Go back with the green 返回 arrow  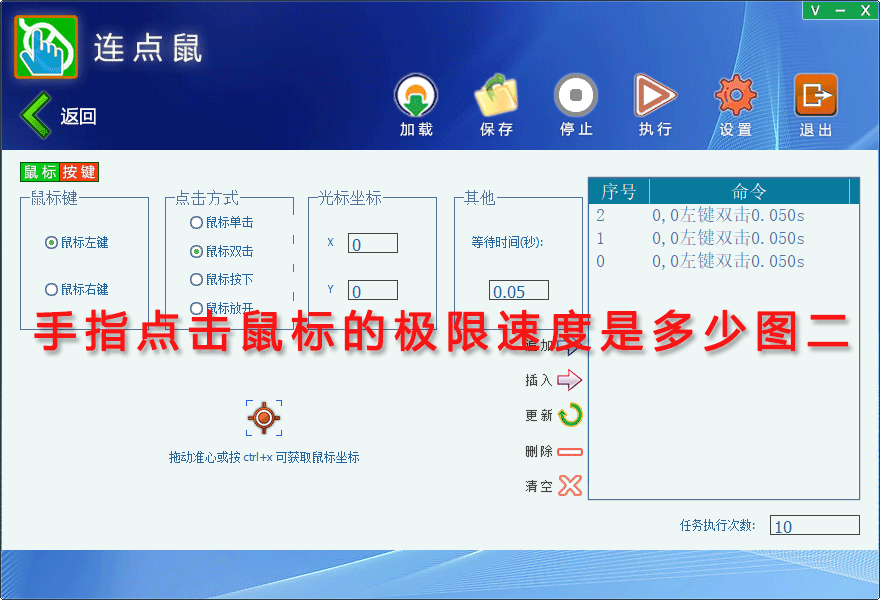click(x=36, y=115)
